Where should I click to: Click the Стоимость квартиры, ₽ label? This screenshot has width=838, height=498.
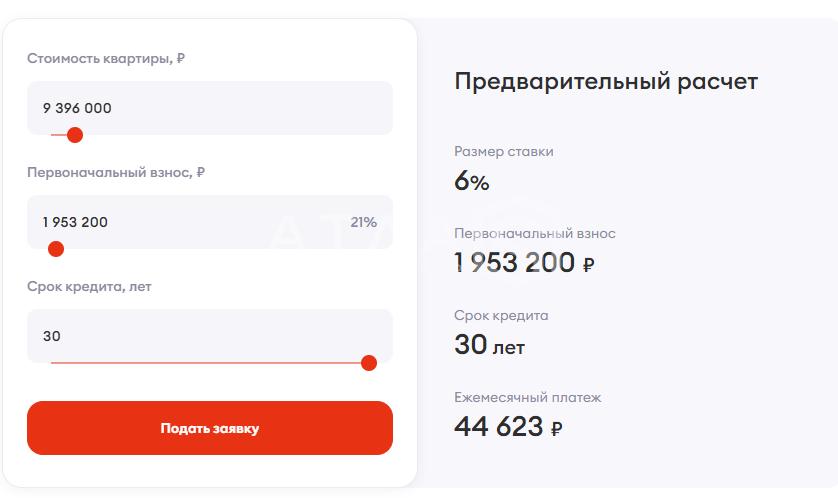(106, 58)
